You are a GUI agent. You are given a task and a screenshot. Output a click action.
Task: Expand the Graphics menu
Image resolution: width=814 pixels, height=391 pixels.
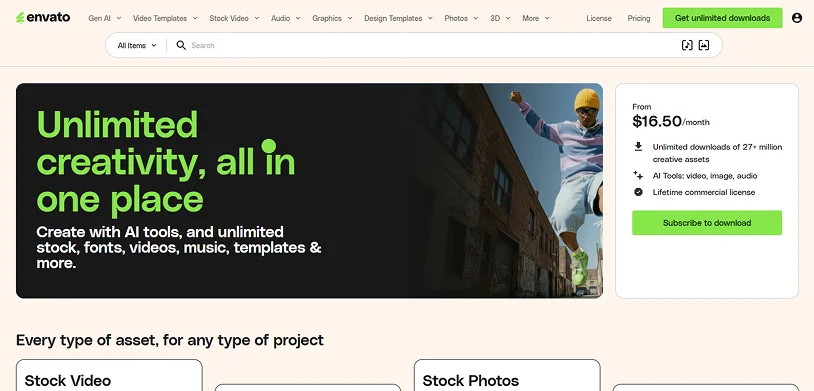pos(332,18)
